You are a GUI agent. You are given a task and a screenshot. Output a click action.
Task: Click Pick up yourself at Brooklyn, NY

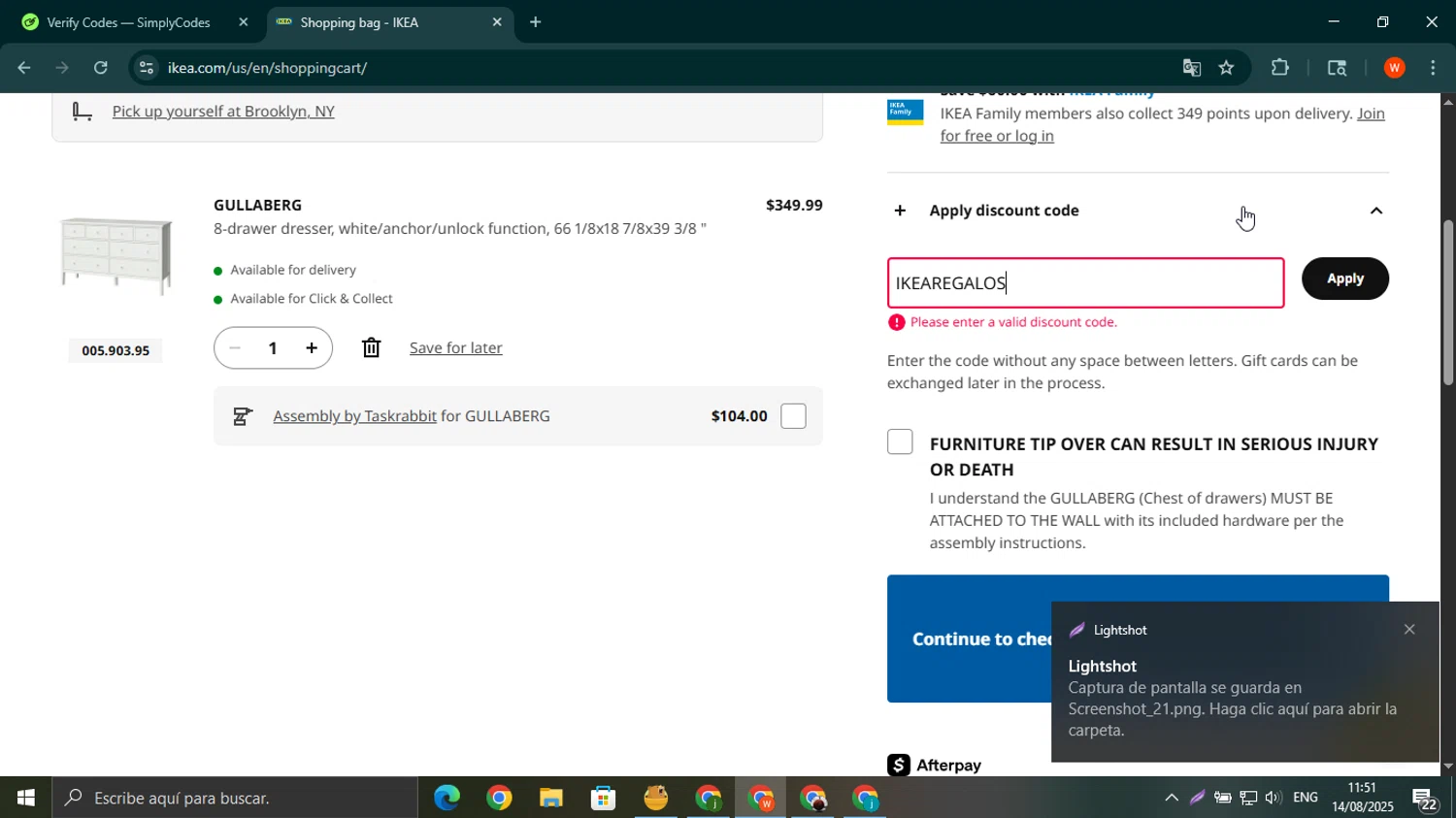[223, 112]
